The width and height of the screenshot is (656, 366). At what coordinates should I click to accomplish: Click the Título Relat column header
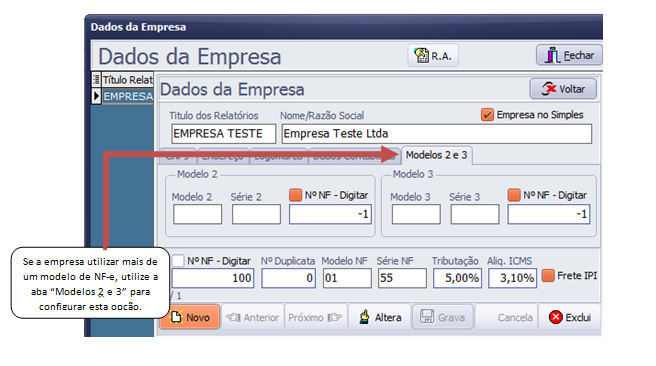pos(128,79)
